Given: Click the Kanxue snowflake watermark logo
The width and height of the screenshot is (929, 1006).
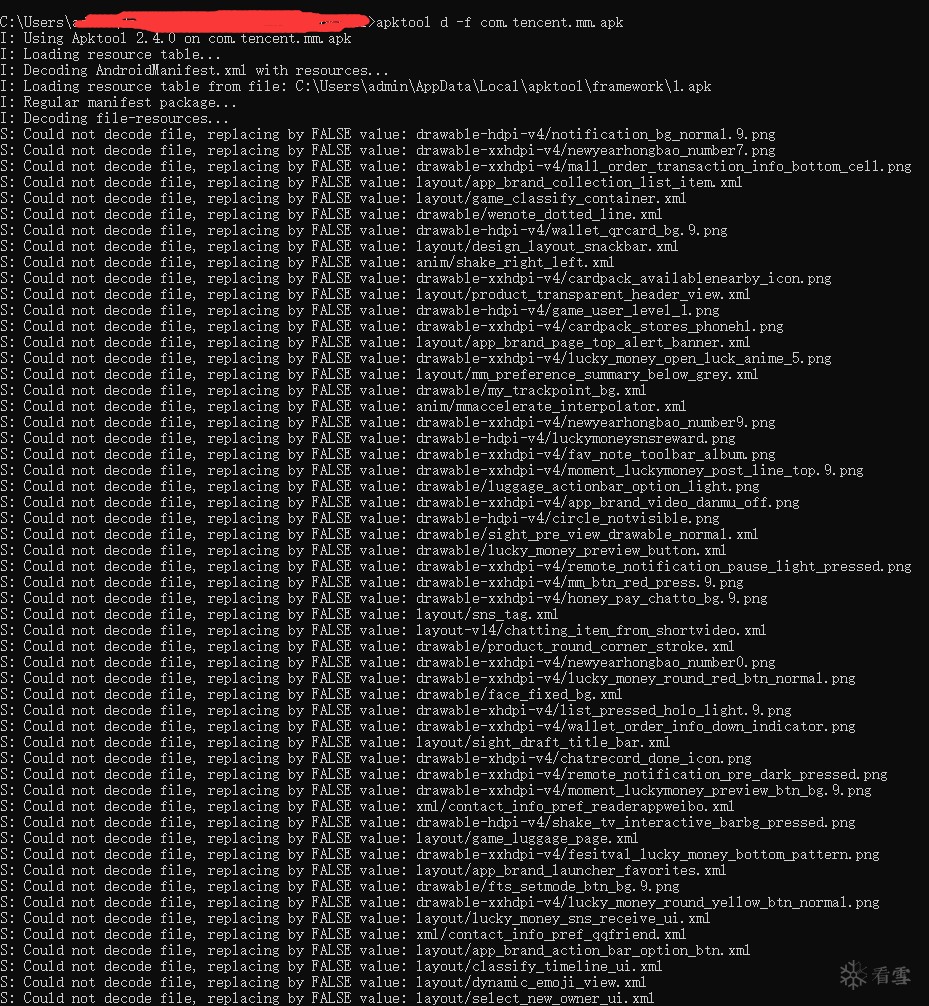Looking at the screenshot, I should (853, 972).
